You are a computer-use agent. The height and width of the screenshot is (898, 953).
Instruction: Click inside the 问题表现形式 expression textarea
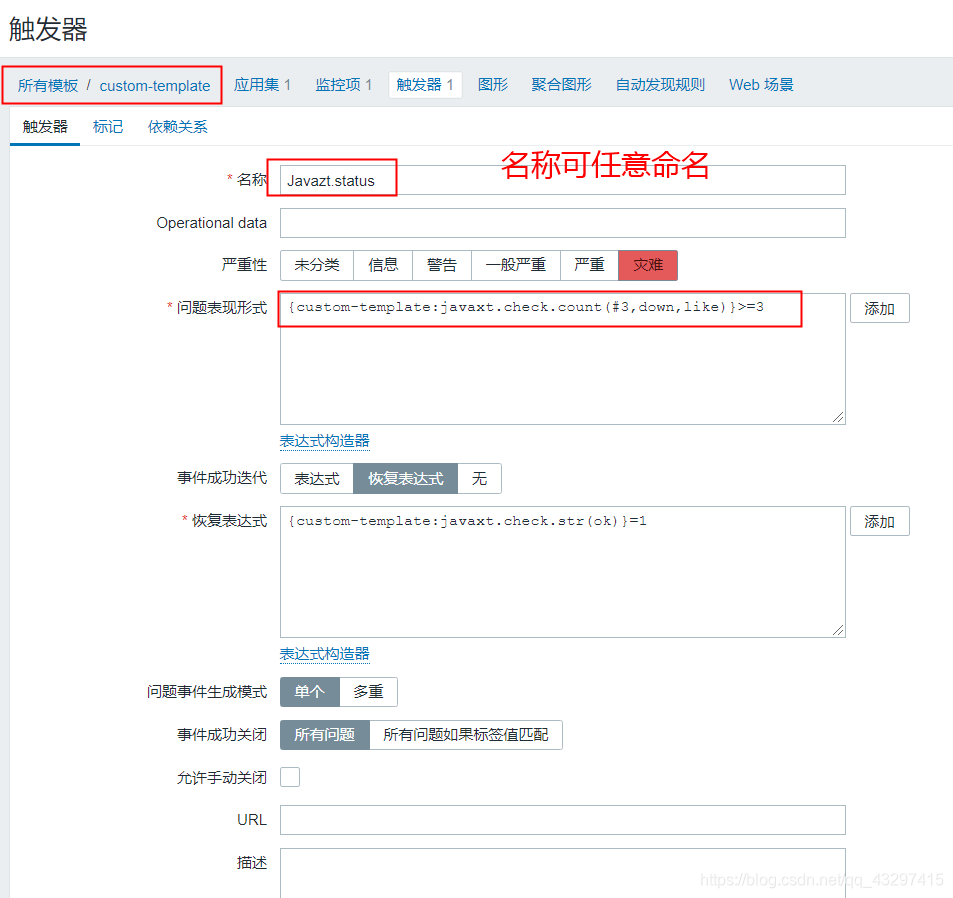[563, 359]
